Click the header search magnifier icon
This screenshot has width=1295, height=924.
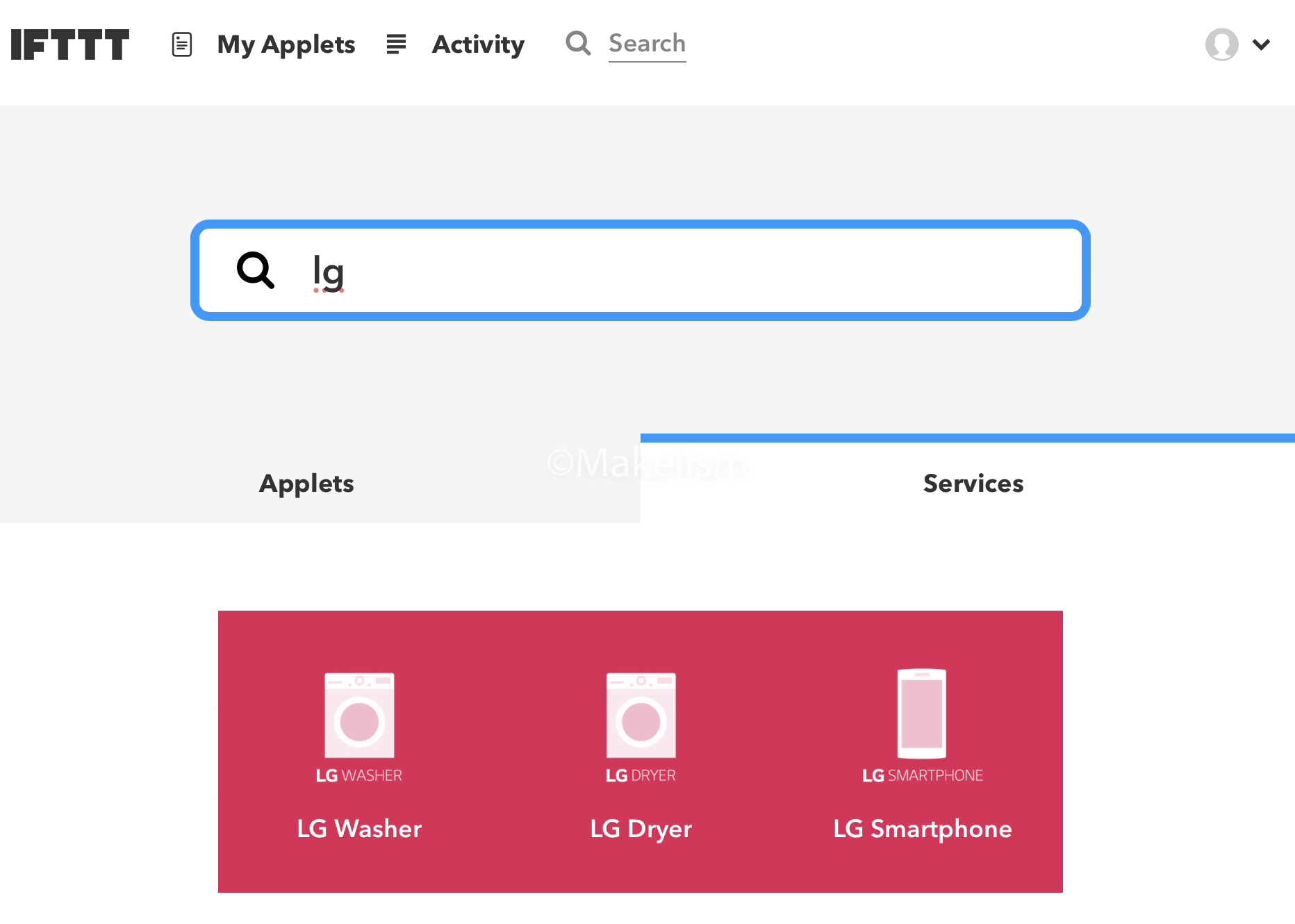pos(578,43)
